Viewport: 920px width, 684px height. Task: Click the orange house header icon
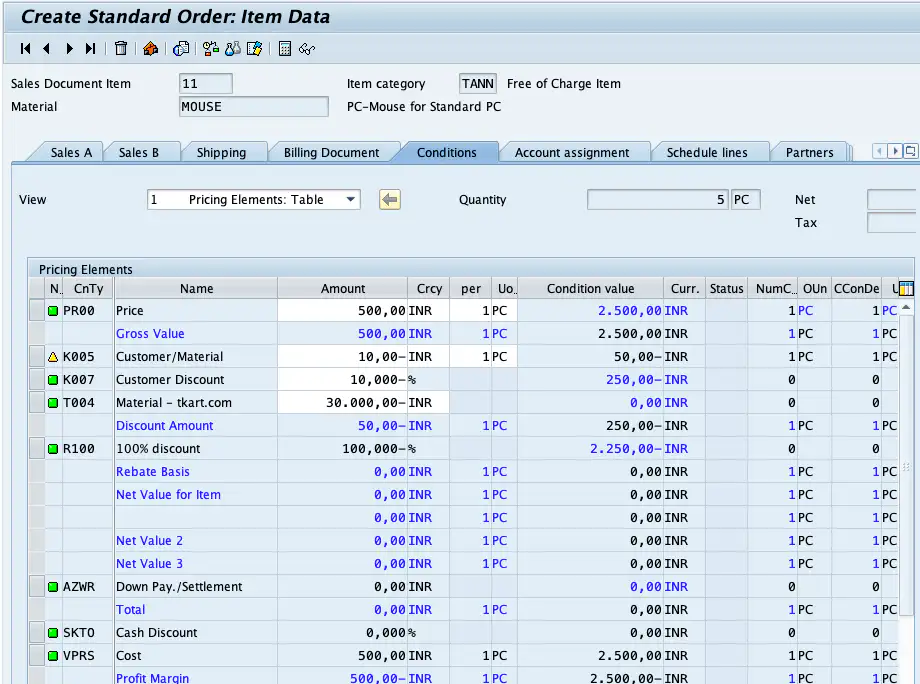point(150,49)
